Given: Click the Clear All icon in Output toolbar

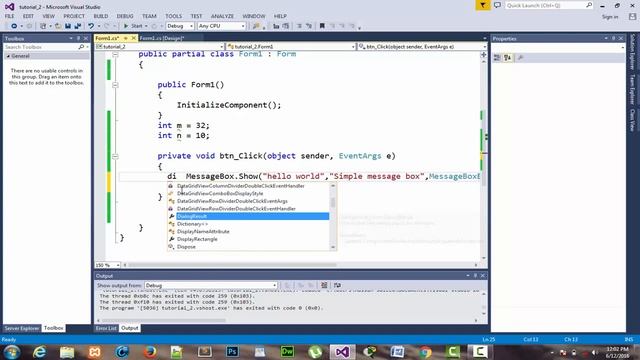Looking at the screenshot, I should pos(324,285).
